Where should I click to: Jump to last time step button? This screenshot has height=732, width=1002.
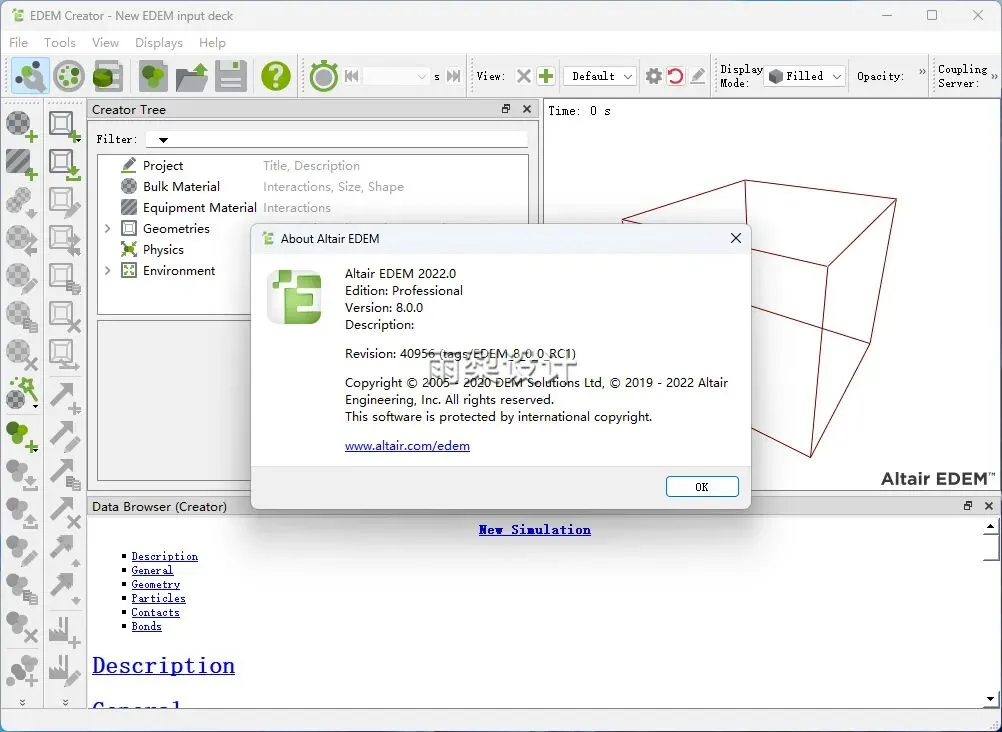[454, 76]
